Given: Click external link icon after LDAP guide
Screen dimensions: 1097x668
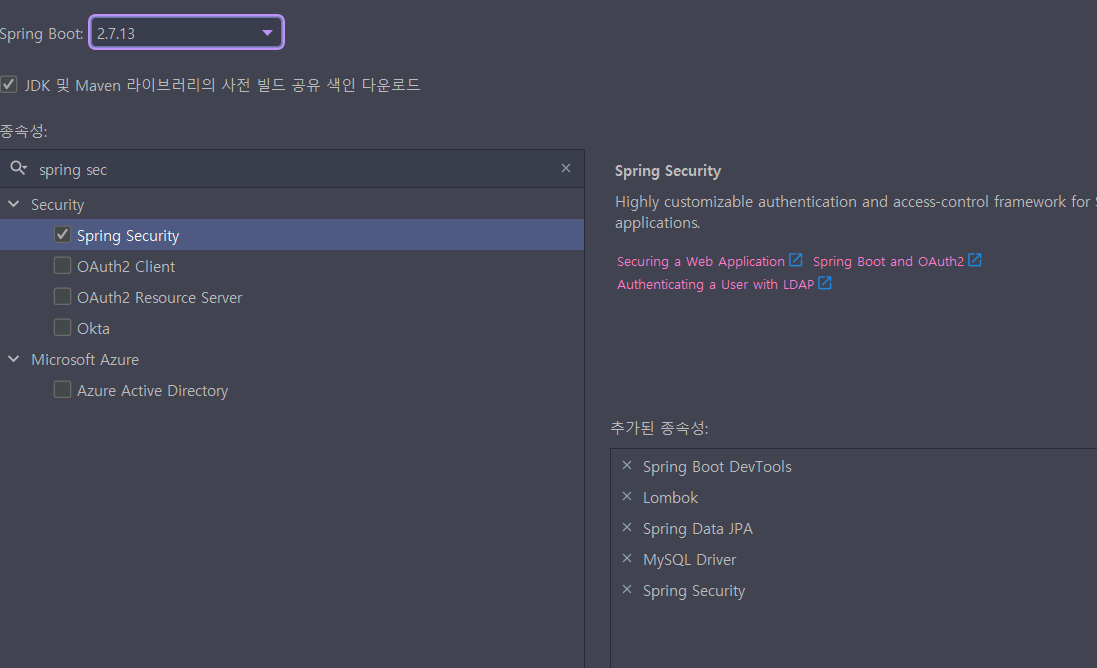Looking at the screenshot, I should pos(825,283).
